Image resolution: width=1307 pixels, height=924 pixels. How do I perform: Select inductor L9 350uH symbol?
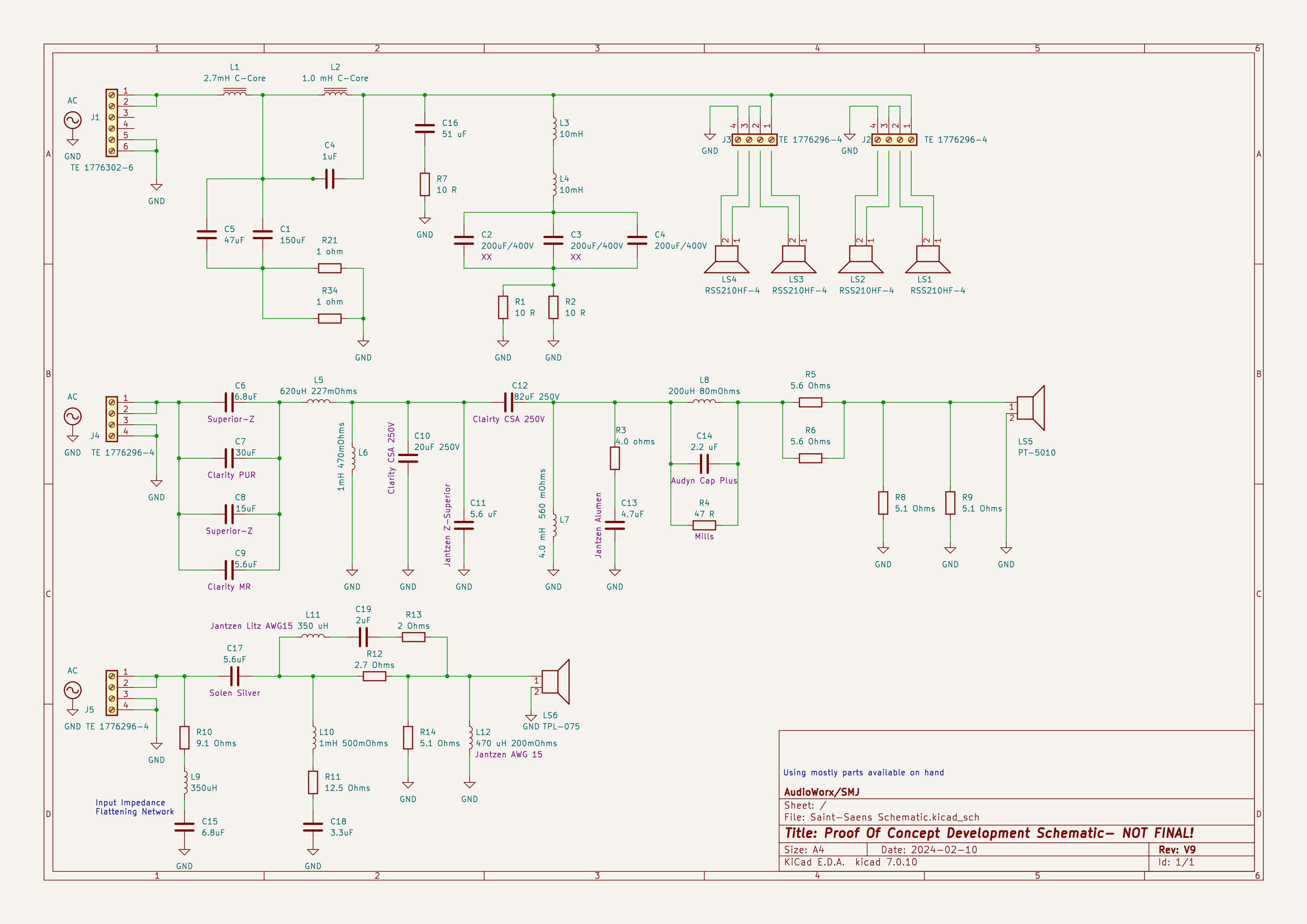tap(186, 782)
